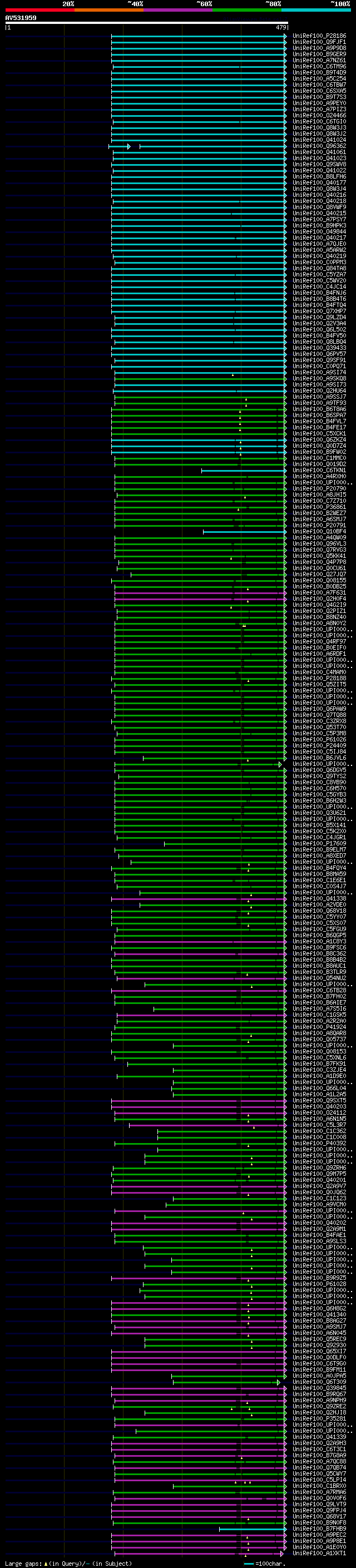356x1568 pixels.
Task: Select the UniRef100_O24466 label
Action: [x=319, y=115]
